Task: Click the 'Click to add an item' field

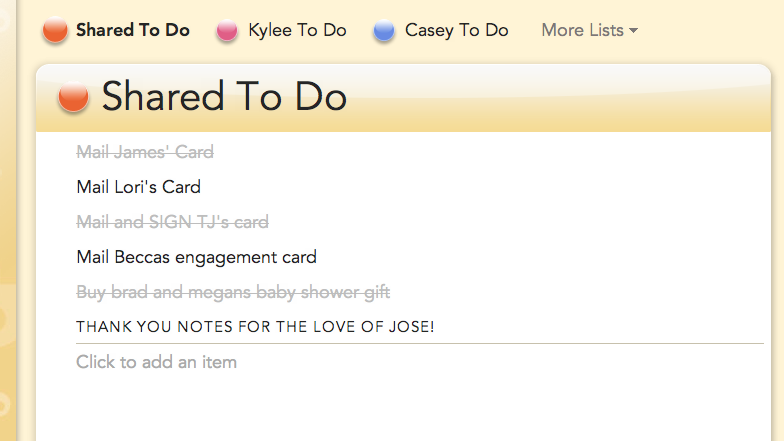Action: (156, 362)
